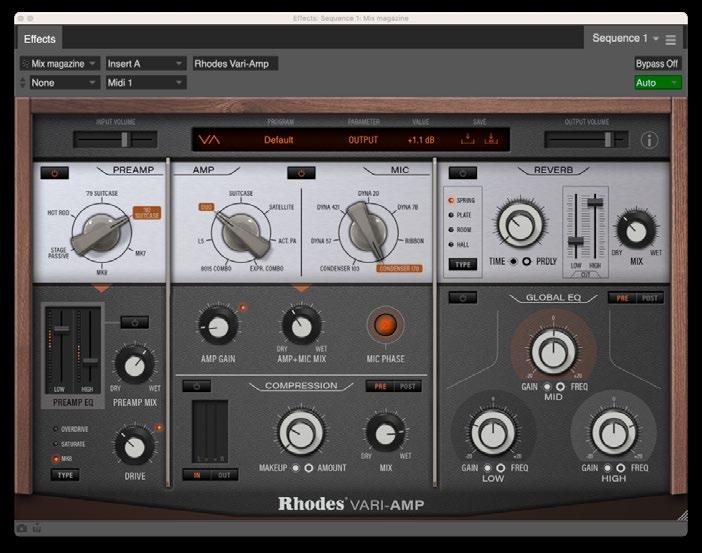Click the Amp+Mic Mix knob

pyautogui.click(x=301, y=326)
